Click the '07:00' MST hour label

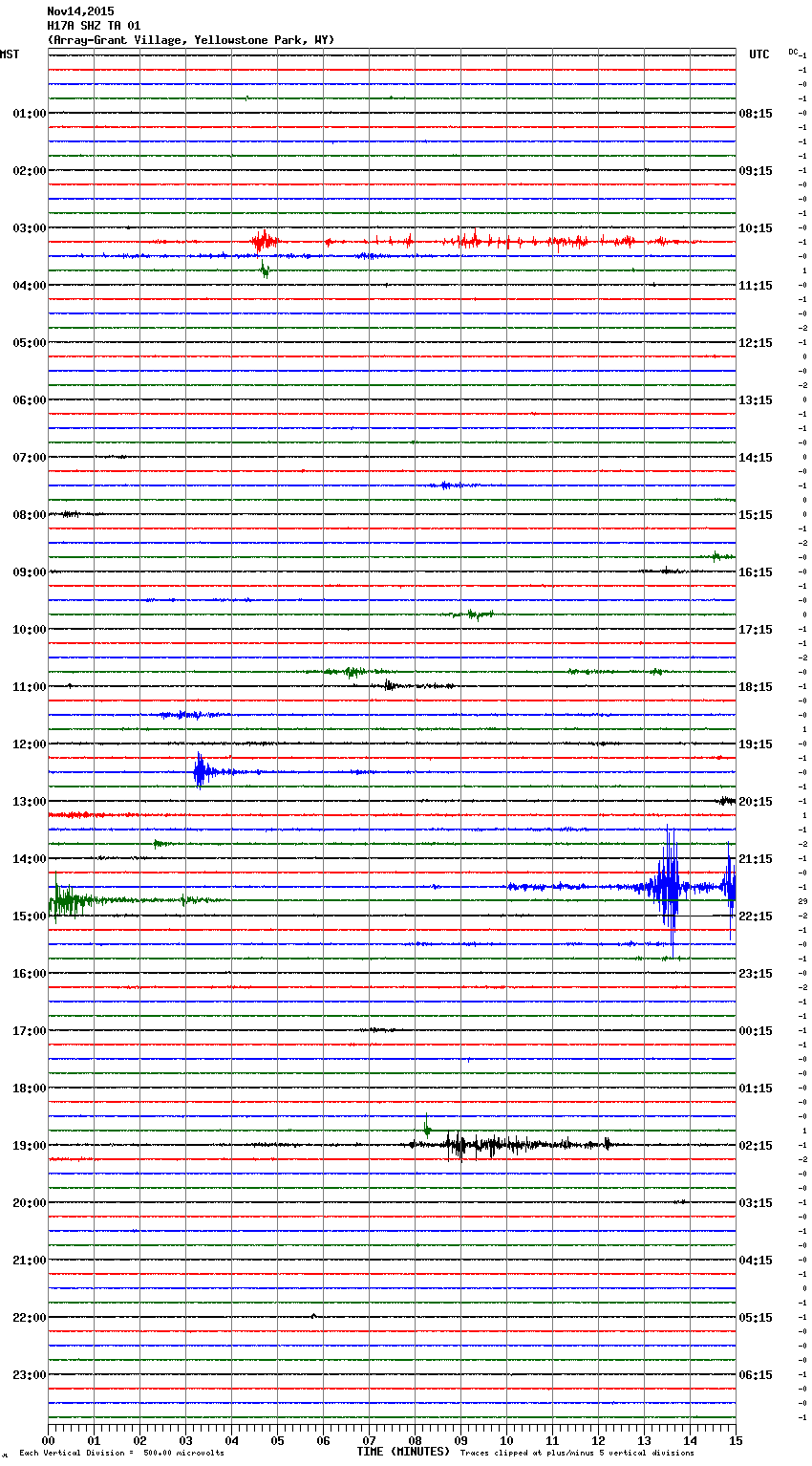tap(29, 458)
